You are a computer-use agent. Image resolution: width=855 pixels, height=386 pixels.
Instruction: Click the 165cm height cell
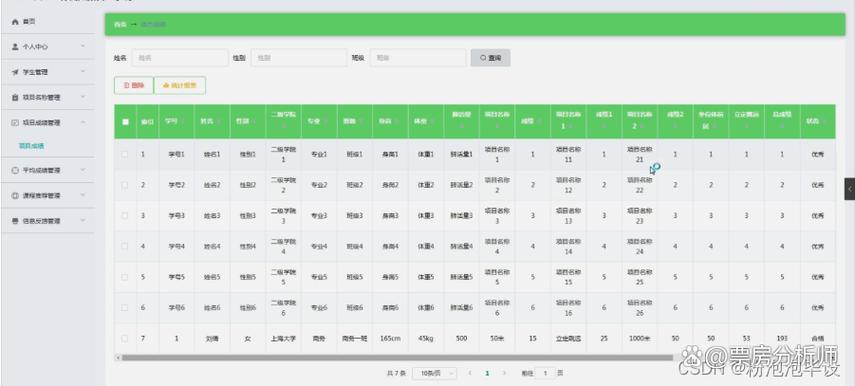pyautogui.click(x=390, y=339)
